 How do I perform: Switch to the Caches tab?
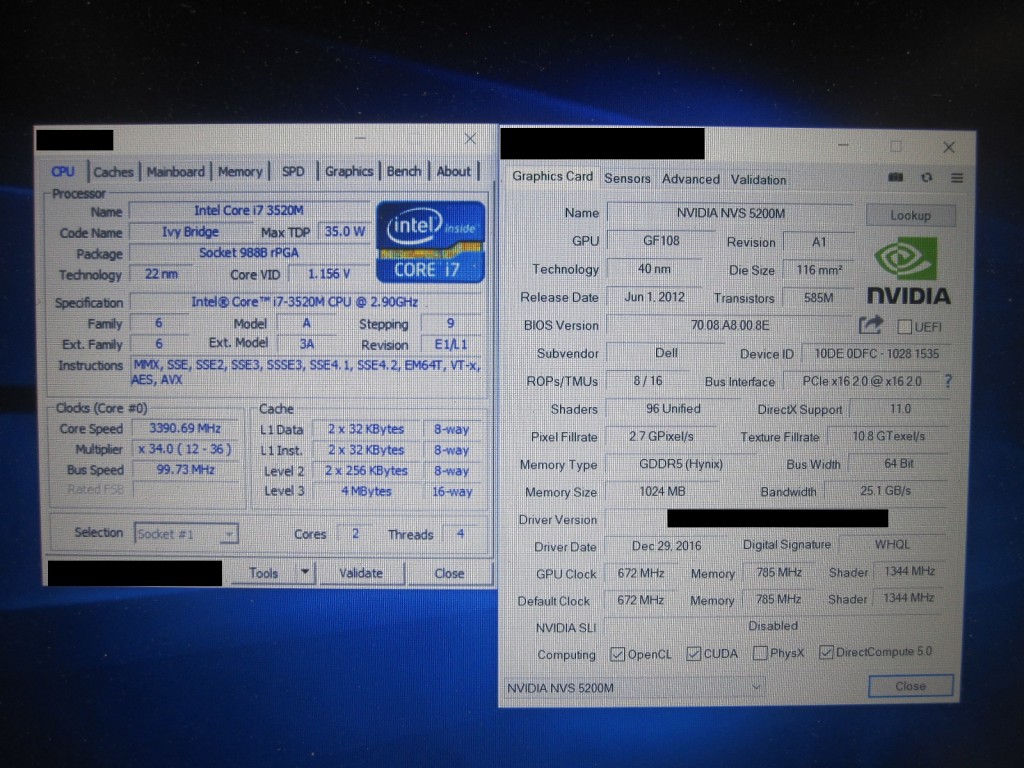pos(113,172)
